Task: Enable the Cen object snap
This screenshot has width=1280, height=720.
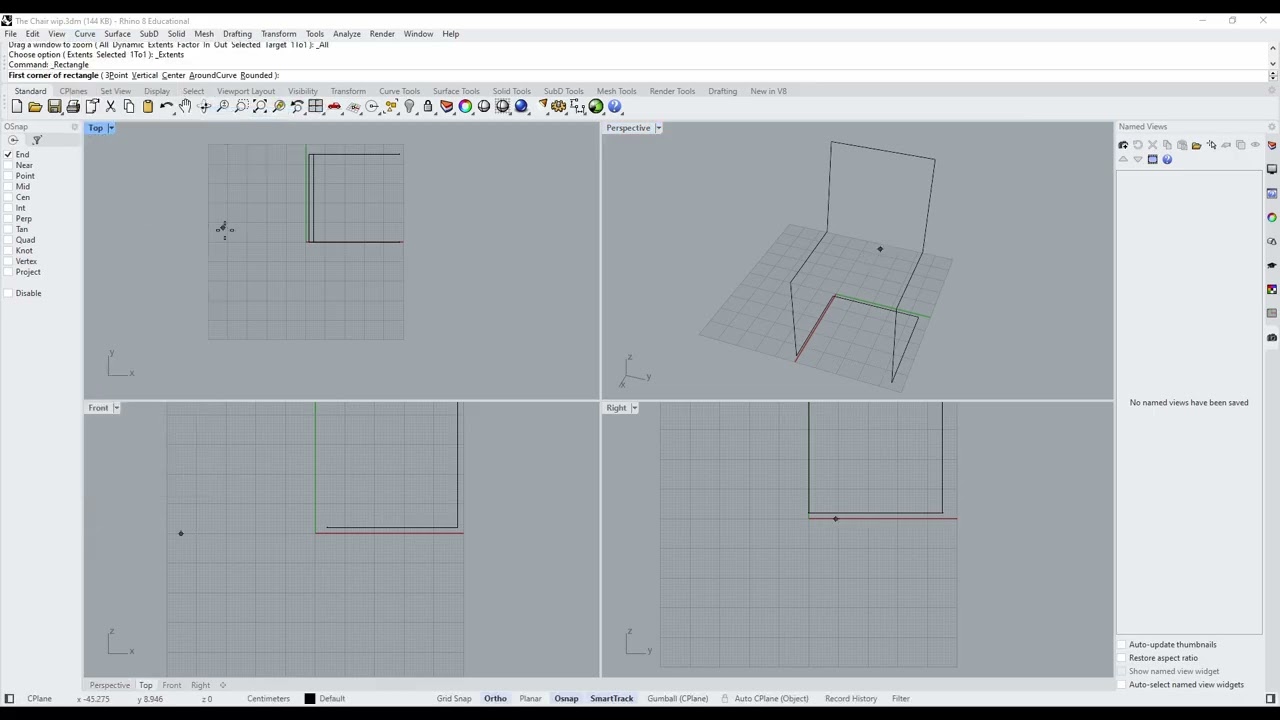Action: click(8, 197)
